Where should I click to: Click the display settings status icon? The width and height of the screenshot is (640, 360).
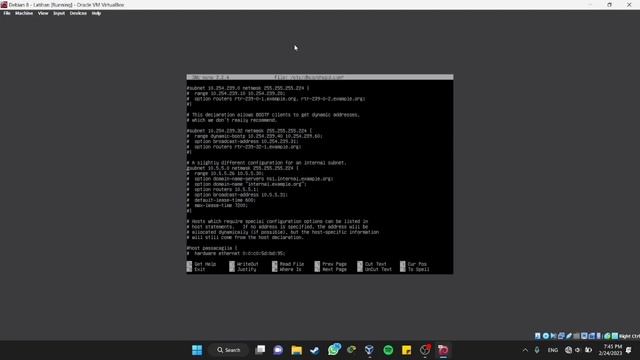[x=584, y=336]
